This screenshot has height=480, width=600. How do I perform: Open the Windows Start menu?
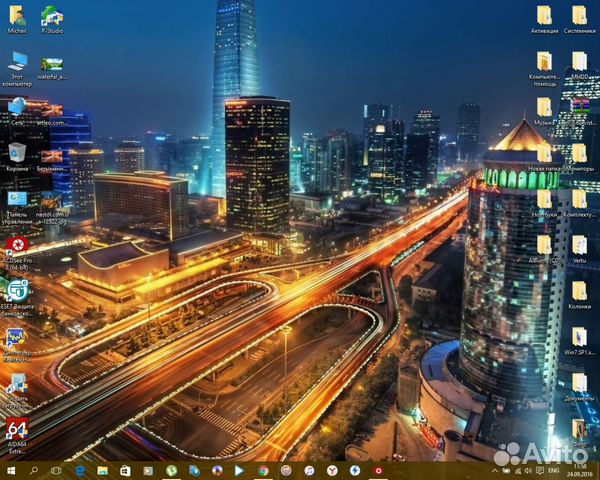click(x=11, y=470)
